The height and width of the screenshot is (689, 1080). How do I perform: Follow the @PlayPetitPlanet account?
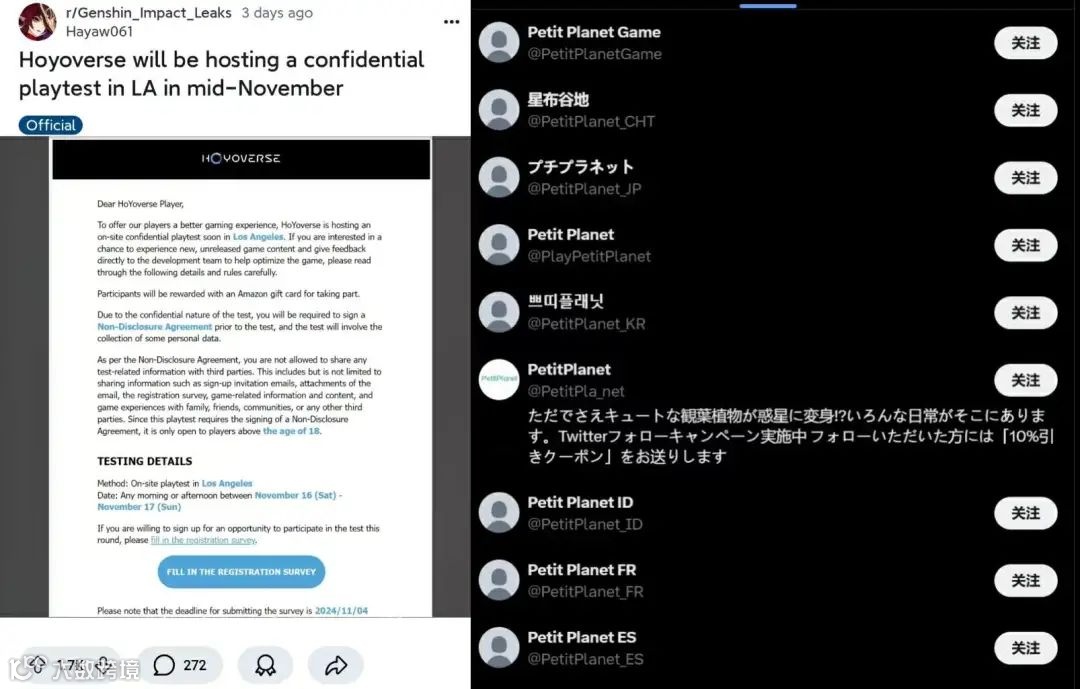click(x=1026, y=245)
